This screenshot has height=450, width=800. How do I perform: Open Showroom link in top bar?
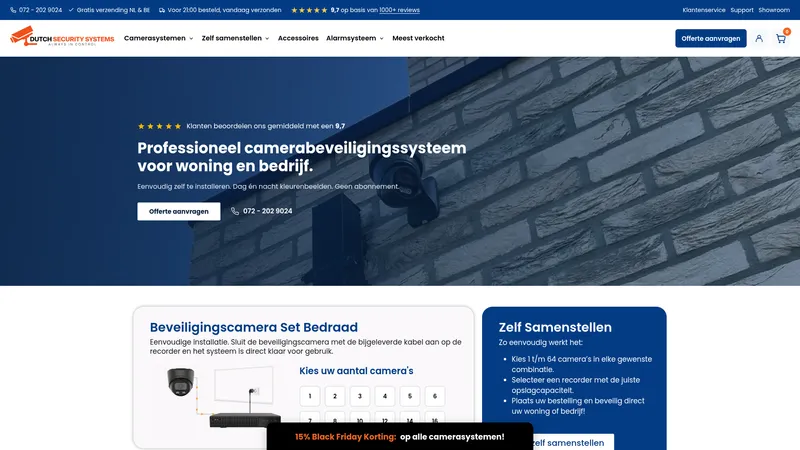click(774, 10)
